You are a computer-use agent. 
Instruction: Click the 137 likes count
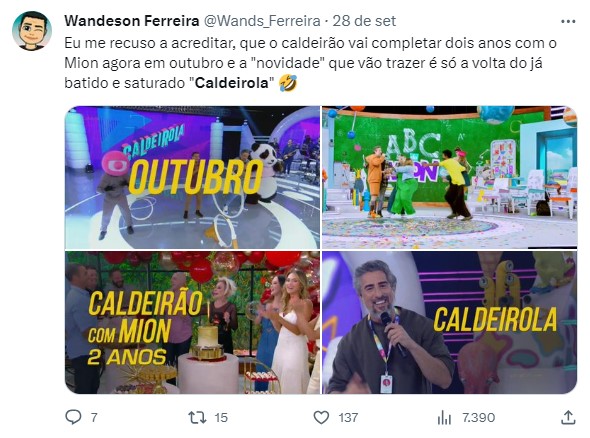tap(348, 417)
